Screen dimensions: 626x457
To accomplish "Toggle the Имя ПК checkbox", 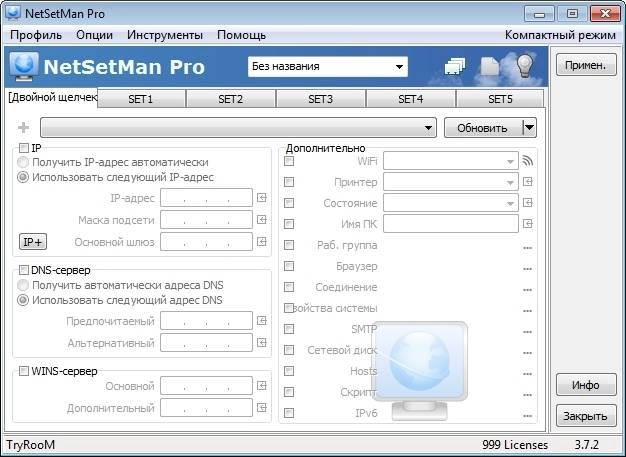I will click(289, 224).
